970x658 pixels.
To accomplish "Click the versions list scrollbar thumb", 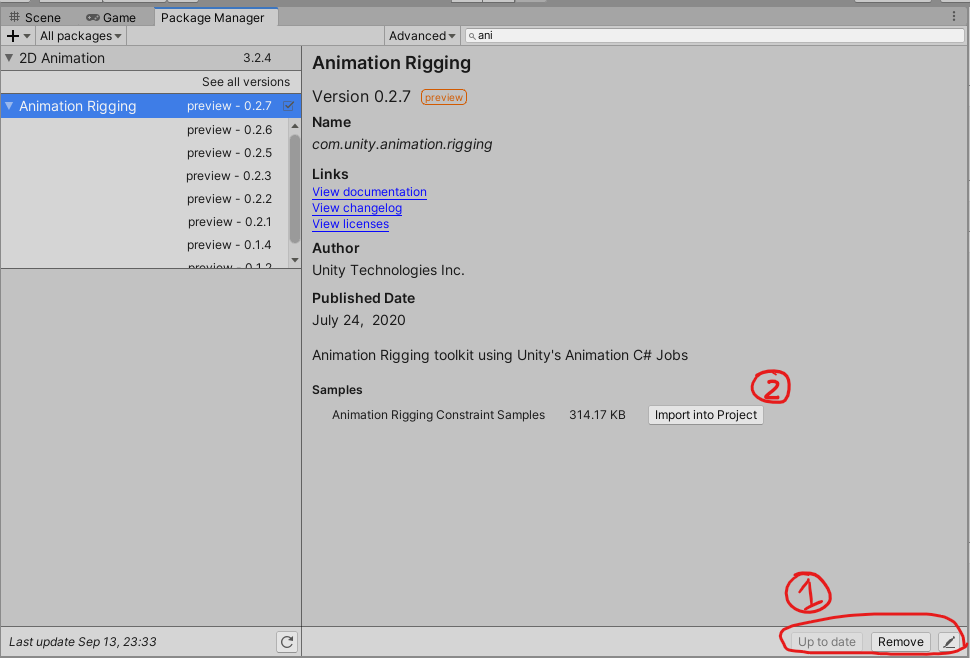I will point(294,189).
